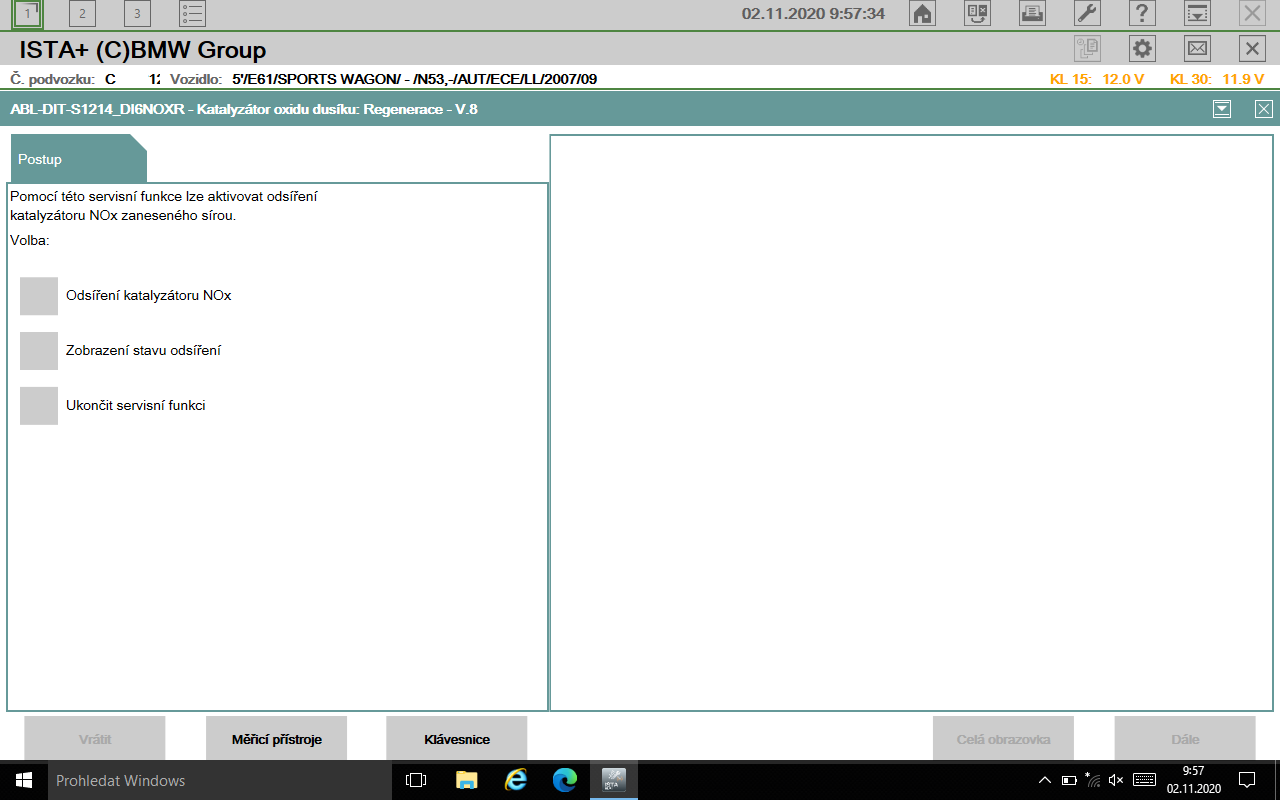Click the minimize-to-tray arrow icon in toolbar
This screenshot has width=1280, height=800.
tap(1197, 13)
